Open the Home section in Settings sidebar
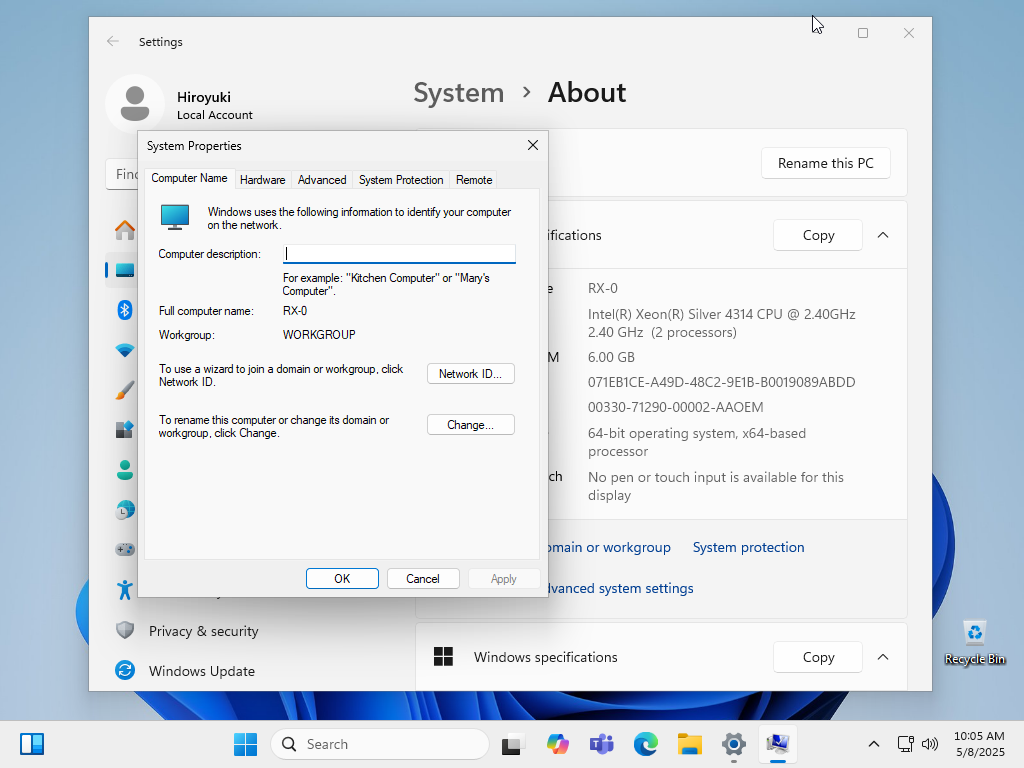 pos(125,230)
